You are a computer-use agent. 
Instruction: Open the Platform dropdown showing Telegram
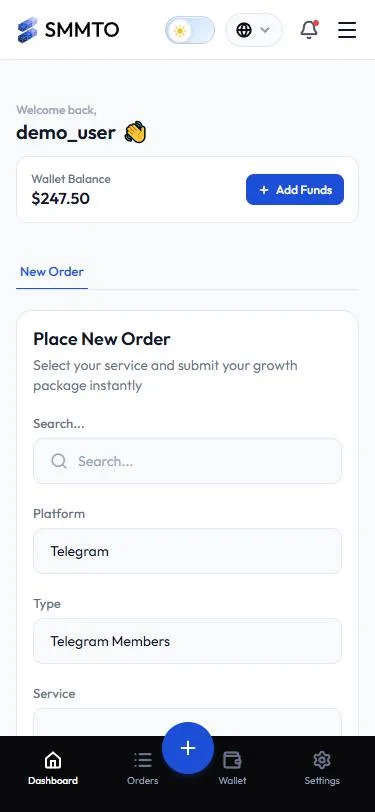188,551
